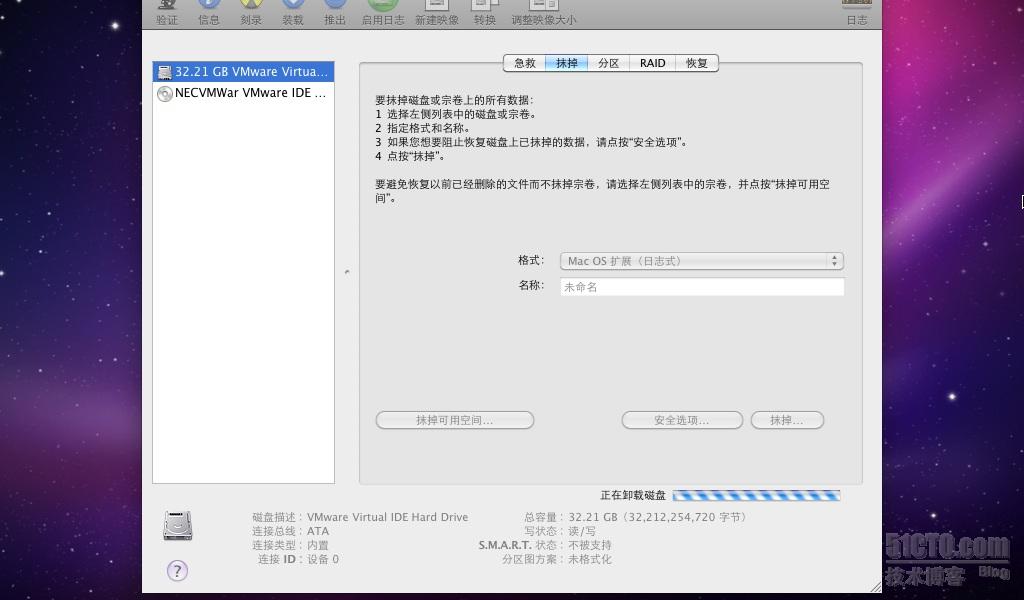Switch to the 抹掉 (Erase) tab
This screenshot has width=1024, height=600.
click(x=566, y=63)
